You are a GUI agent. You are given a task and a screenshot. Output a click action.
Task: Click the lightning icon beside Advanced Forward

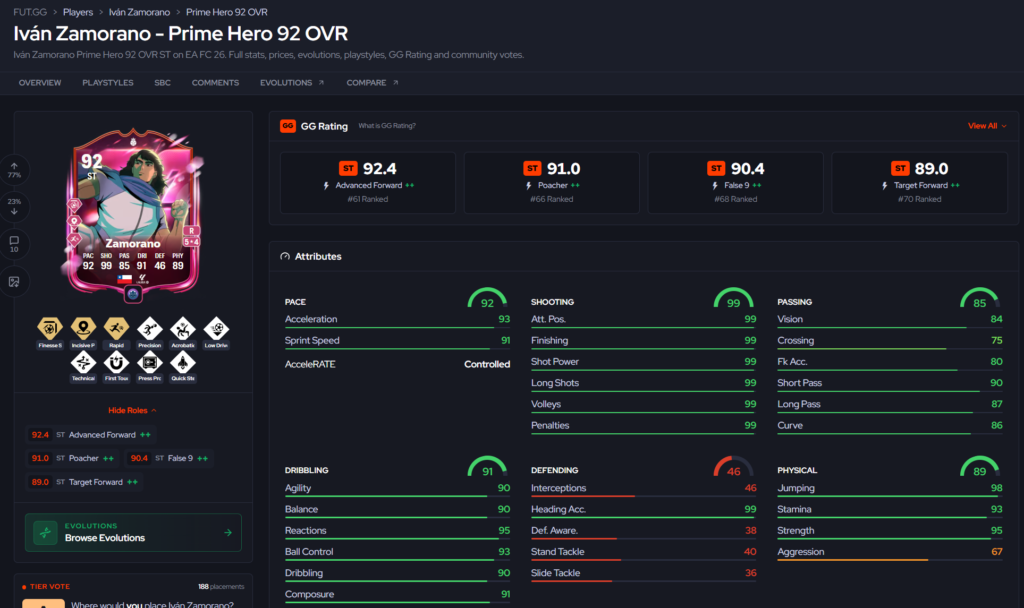click(327, 186)
